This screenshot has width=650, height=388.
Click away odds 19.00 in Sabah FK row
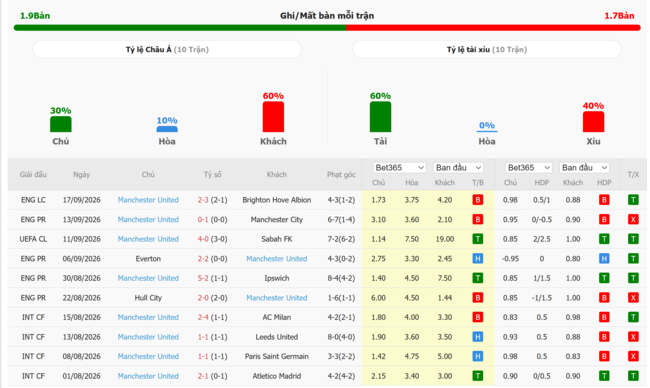pos(445,239)
